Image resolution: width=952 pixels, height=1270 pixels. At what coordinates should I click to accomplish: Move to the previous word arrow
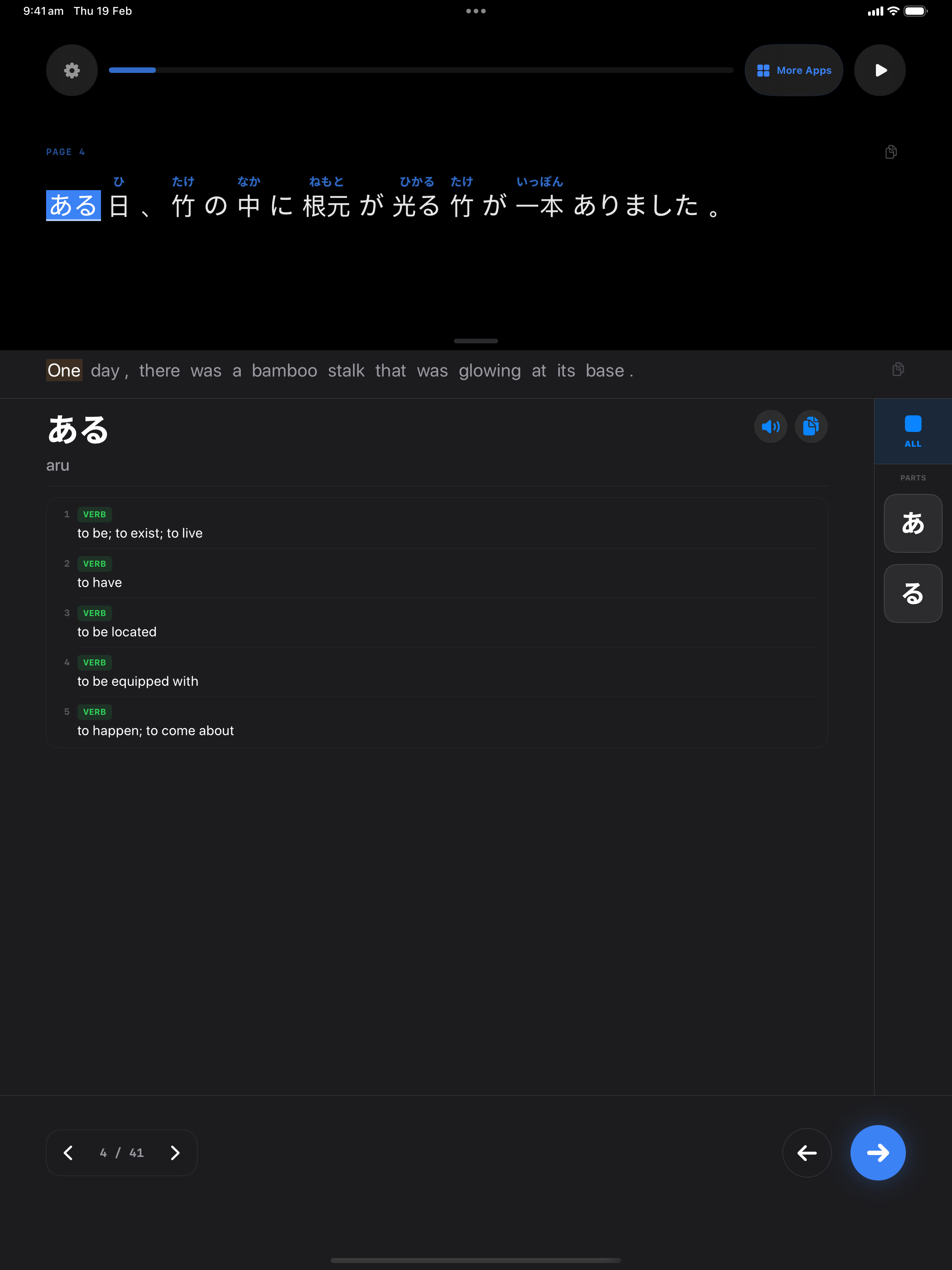807,1152
